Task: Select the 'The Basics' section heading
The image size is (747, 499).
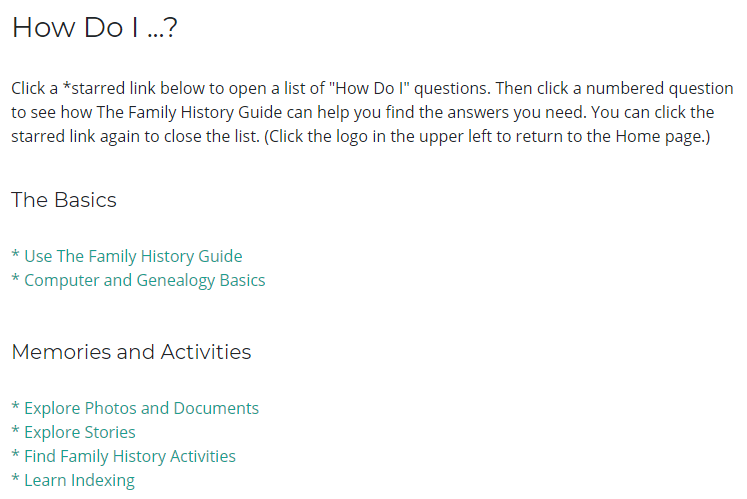Action: click(64, 200)
